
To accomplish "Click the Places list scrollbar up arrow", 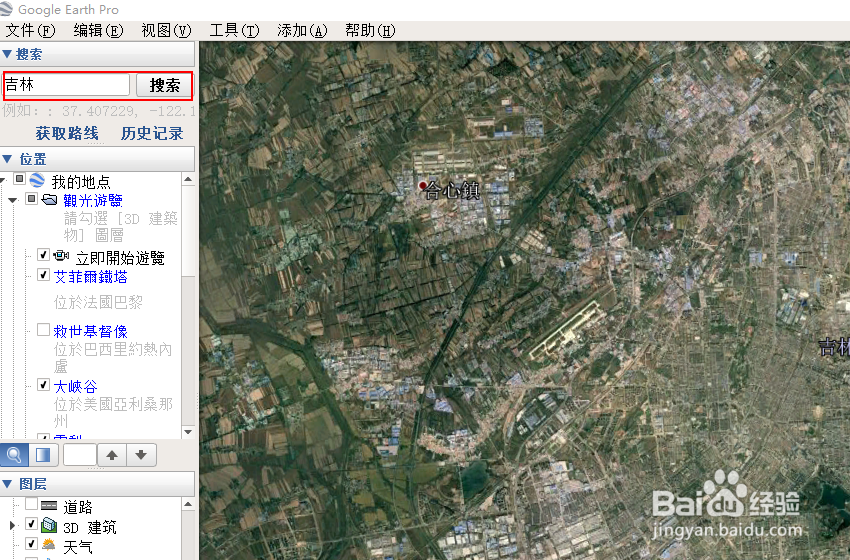I will (x=188, y=179).
